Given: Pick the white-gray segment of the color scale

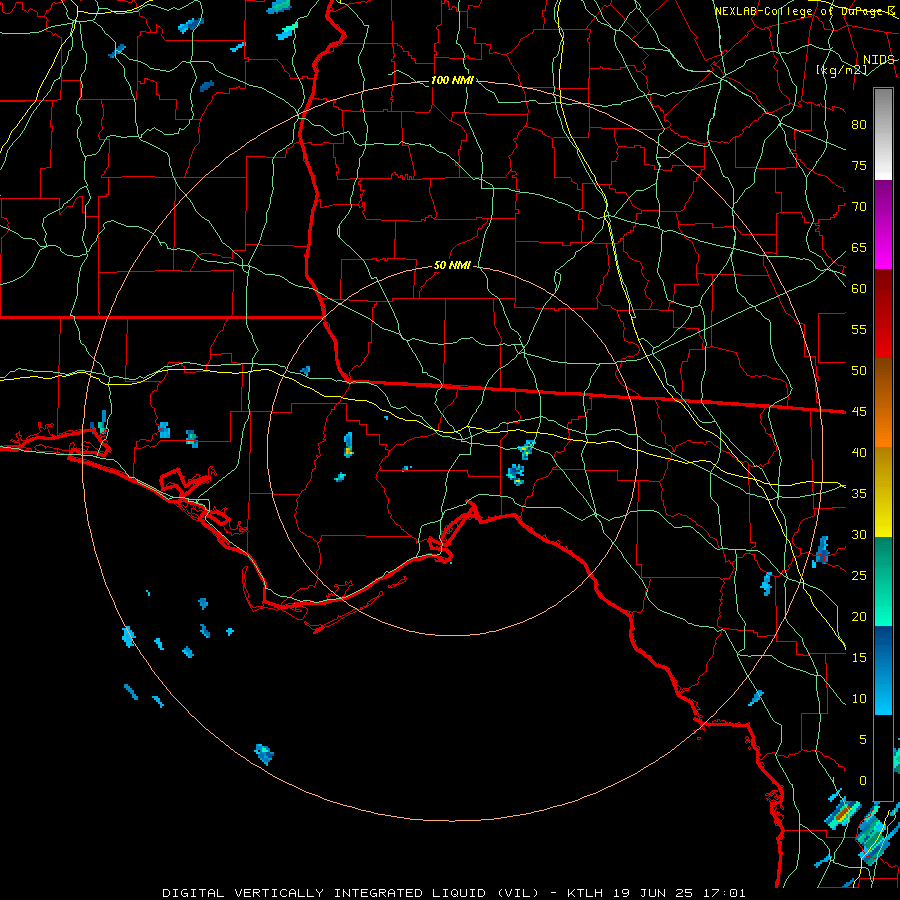Looking at the screenshot, I should (883, 134).
